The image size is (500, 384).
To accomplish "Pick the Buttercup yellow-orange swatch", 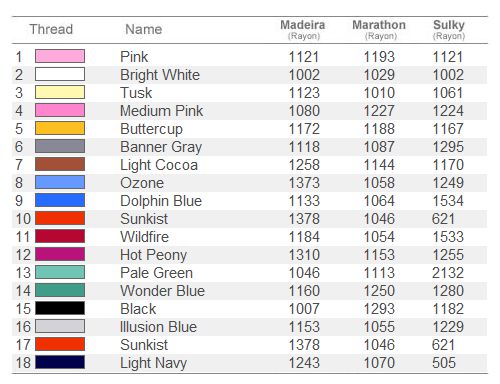I will point(60,128).
